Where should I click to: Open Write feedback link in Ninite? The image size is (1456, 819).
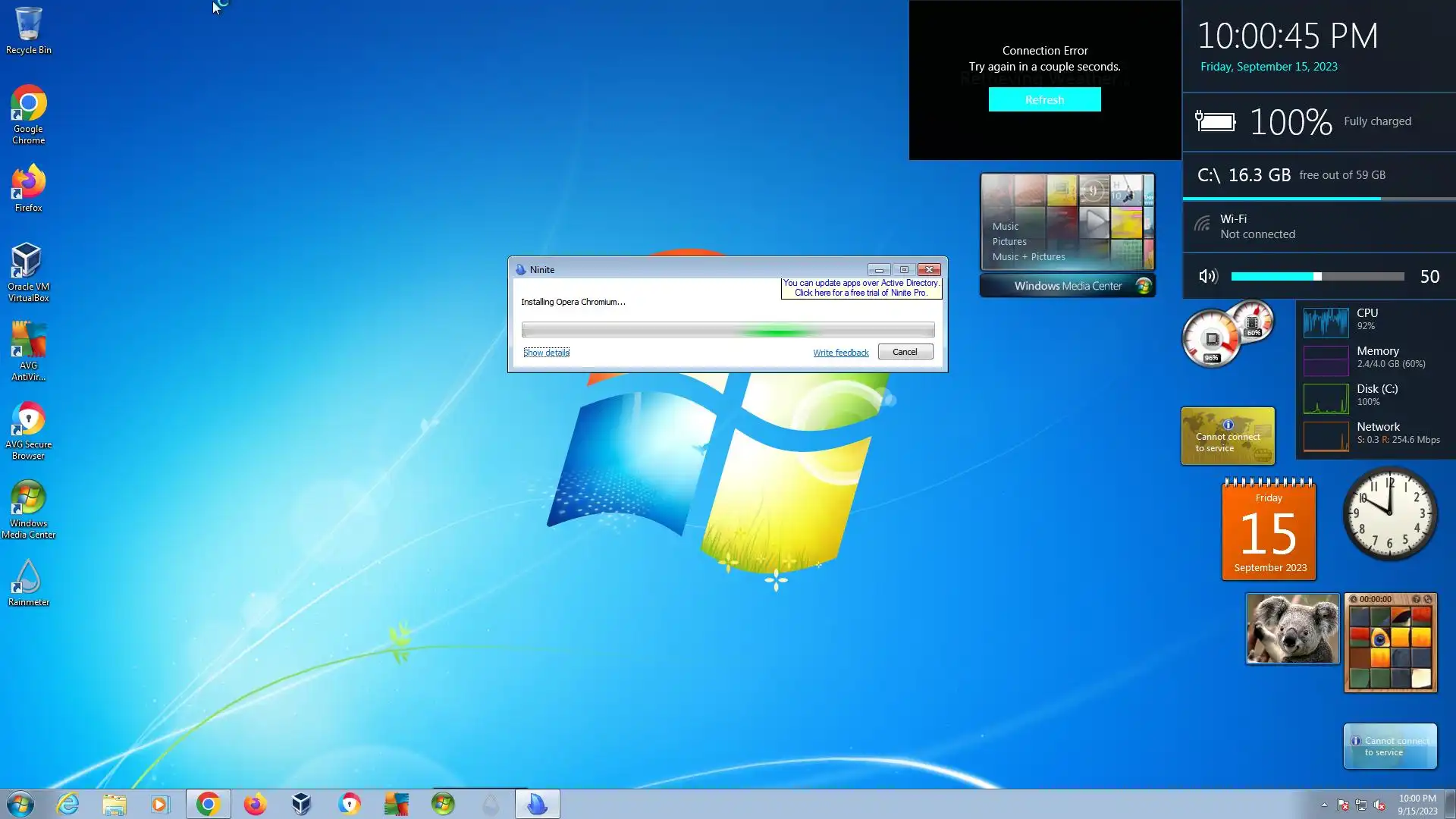840,353
